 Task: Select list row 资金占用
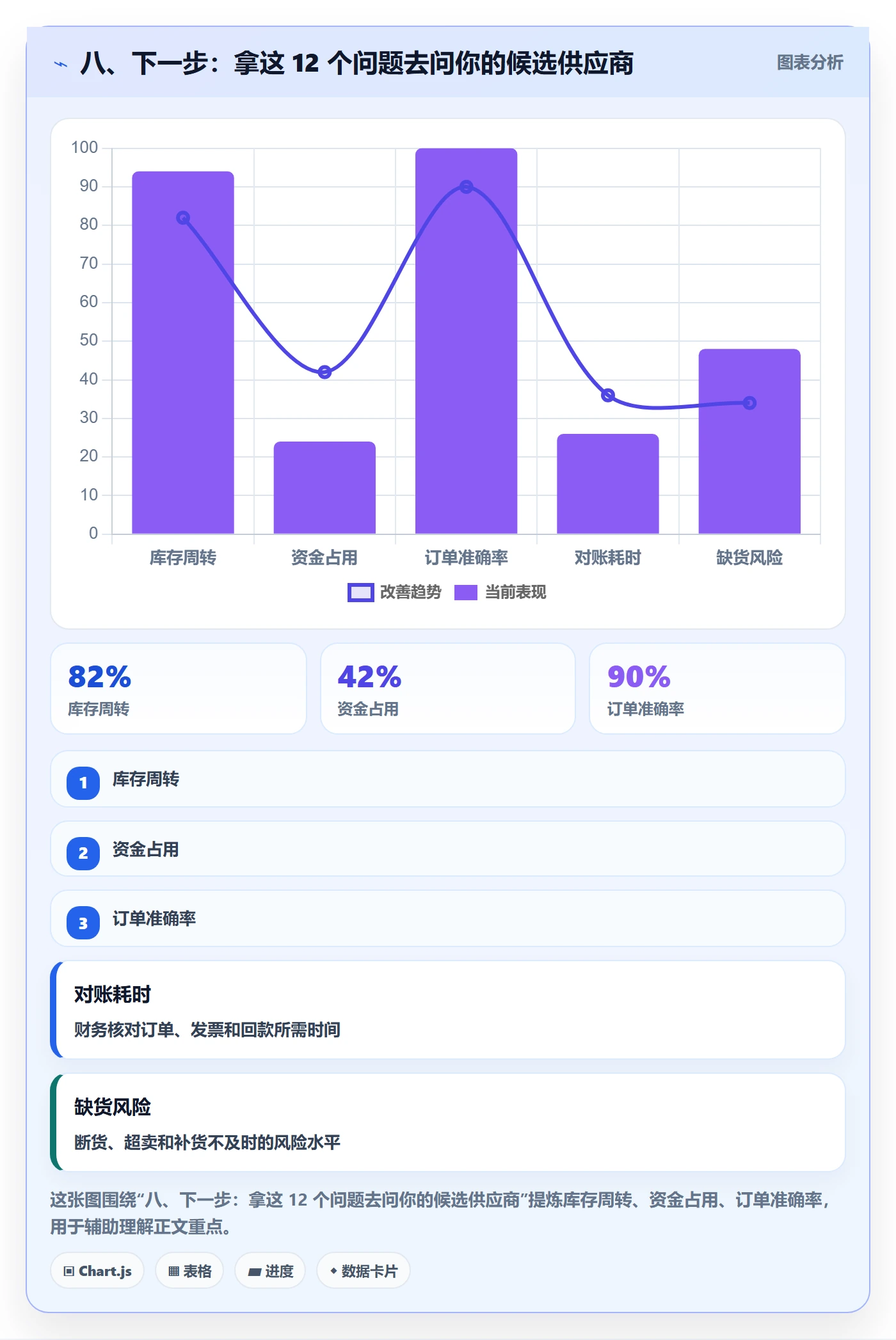[x=448, y=849]
